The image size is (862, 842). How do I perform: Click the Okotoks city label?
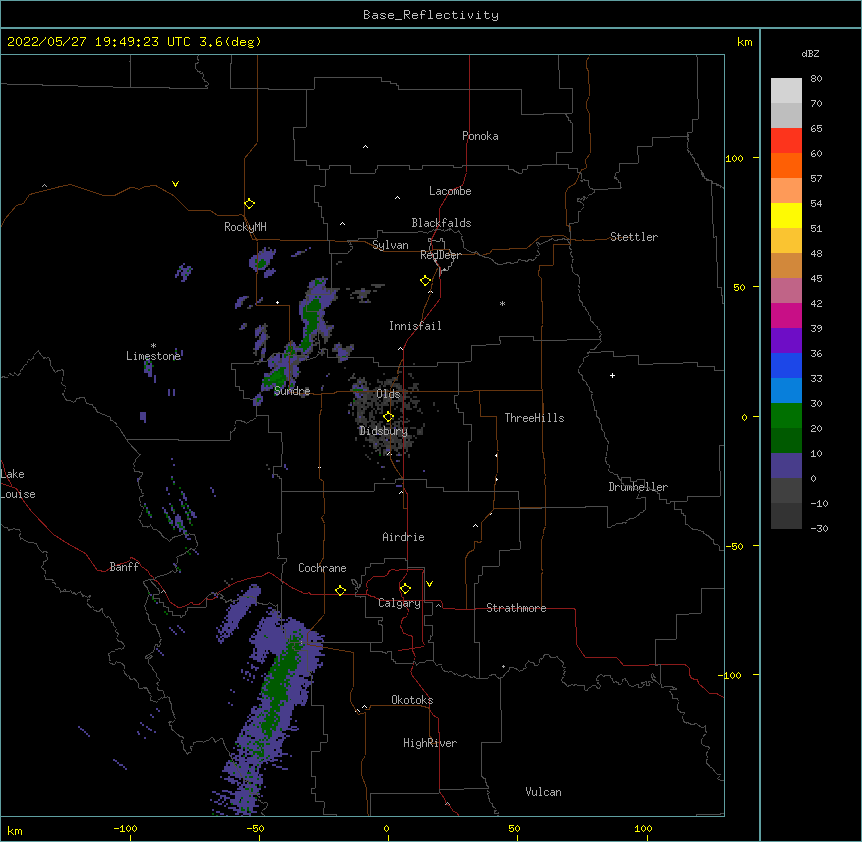pyautogui.click(x=412, y=700)
